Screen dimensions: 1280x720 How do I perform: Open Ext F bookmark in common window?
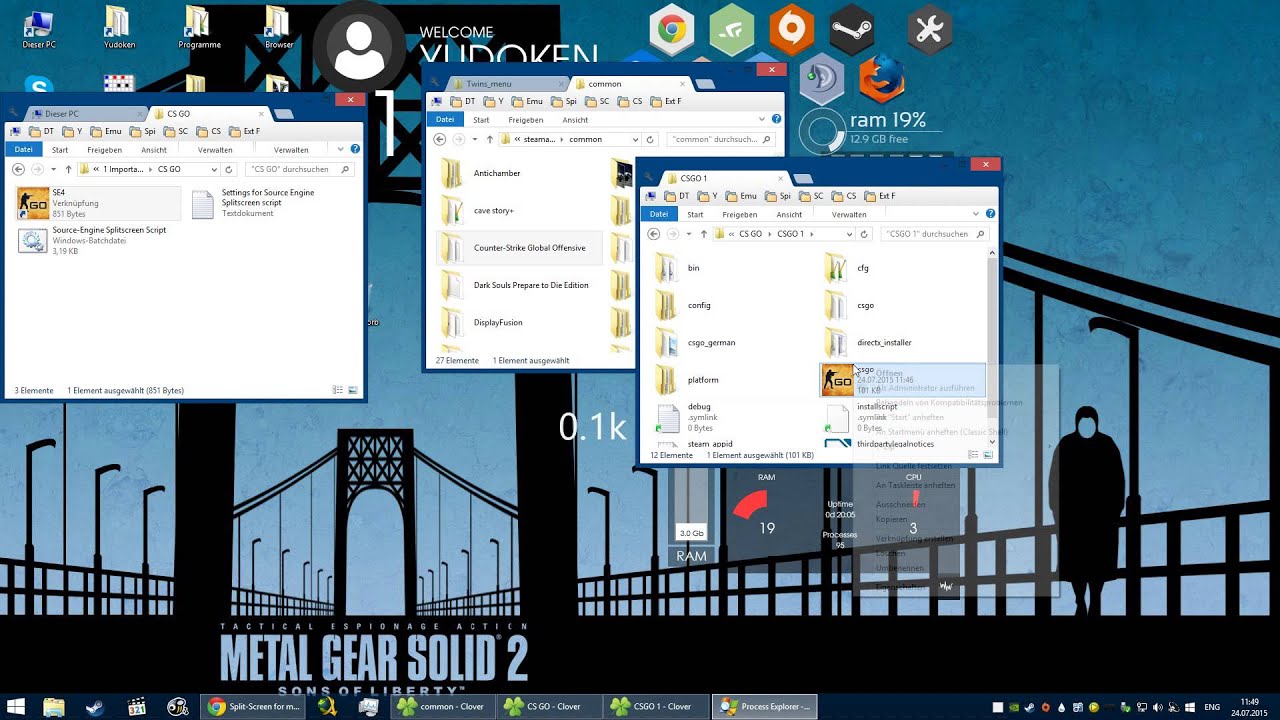(x=665, y=101)
